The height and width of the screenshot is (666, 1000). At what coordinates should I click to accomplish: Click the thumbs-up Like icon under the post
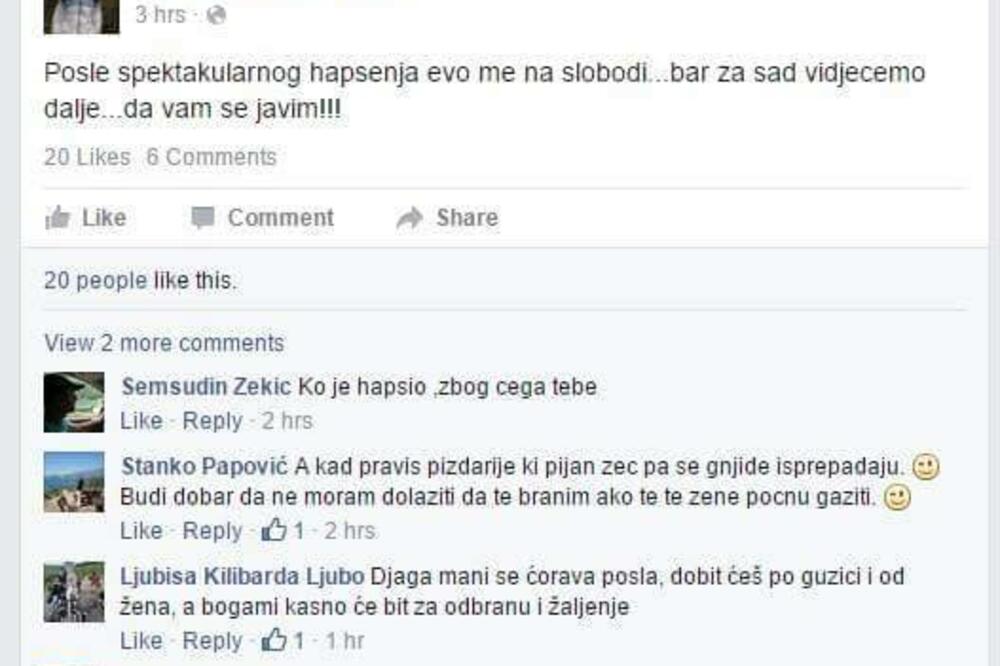click(58, 218)
